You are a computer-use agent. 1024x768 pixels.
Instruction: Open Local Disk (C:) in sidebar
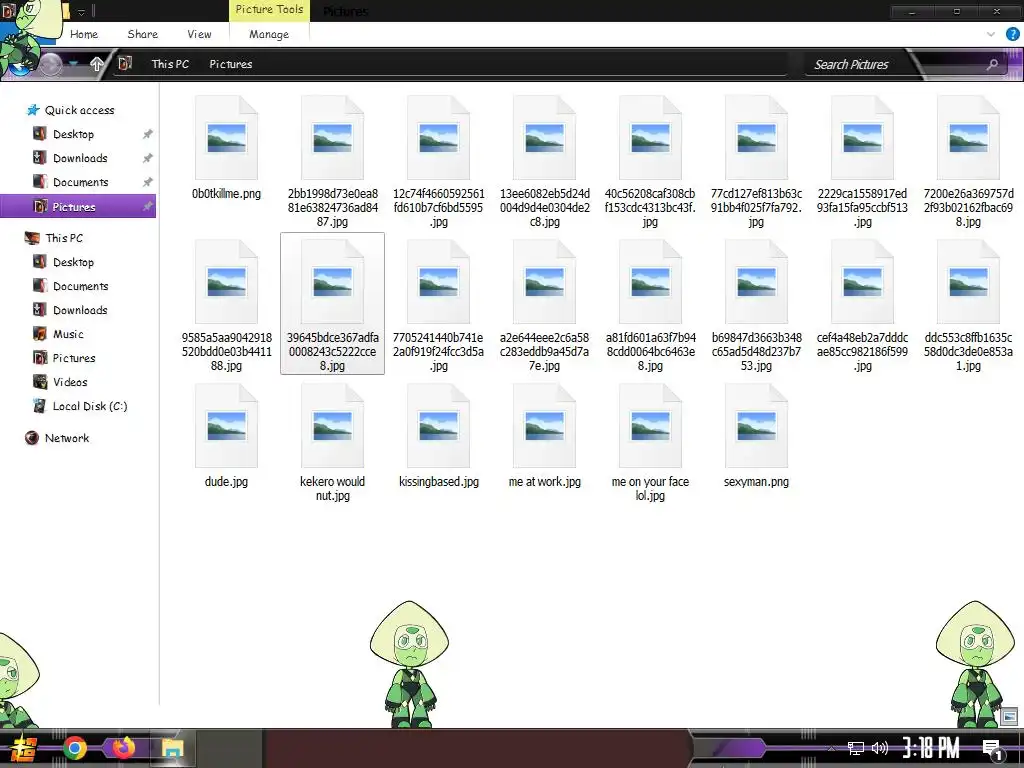point(89,406)
